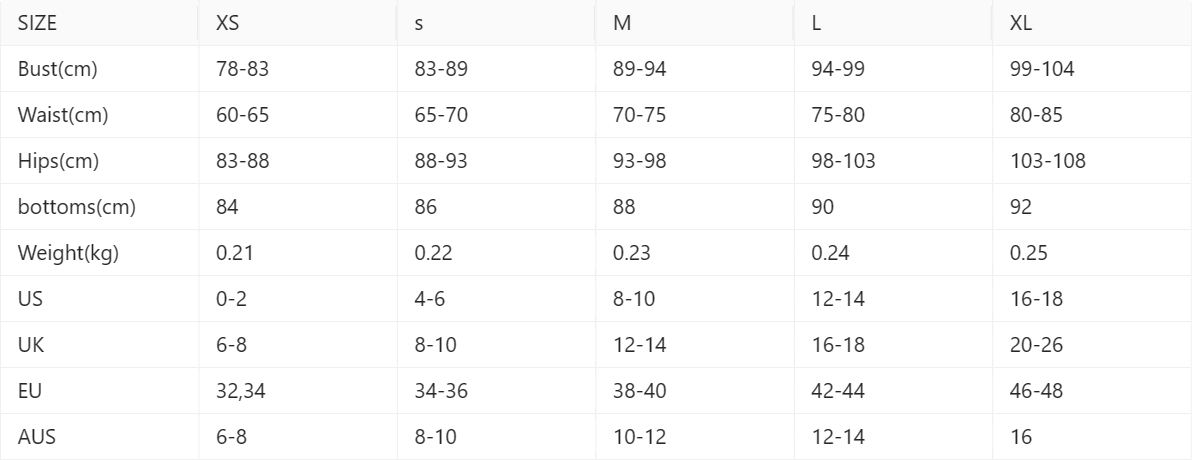This screenshot has width=1192, height=460.
Task: Click the UK size 20-26 cell
Action: [1092, 345]
